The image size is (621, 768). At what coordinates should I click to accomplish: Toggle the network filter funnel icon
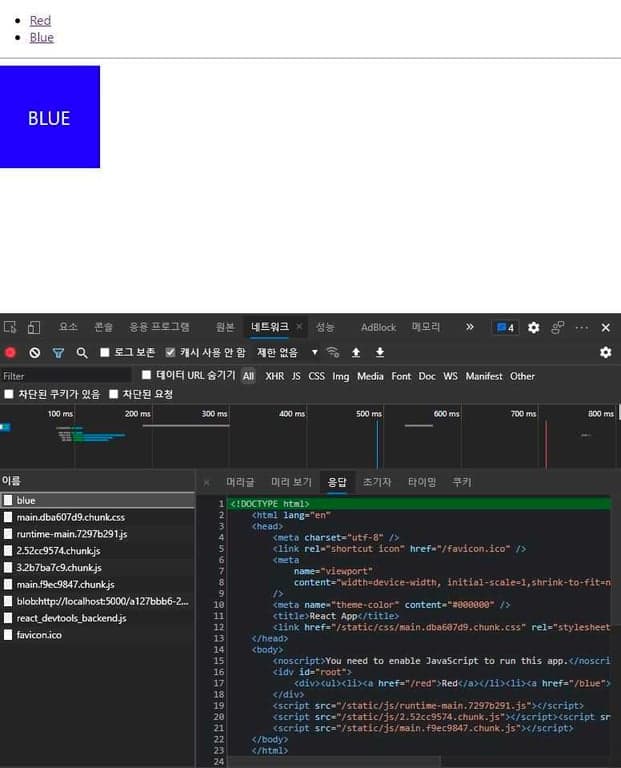point(58,353)
